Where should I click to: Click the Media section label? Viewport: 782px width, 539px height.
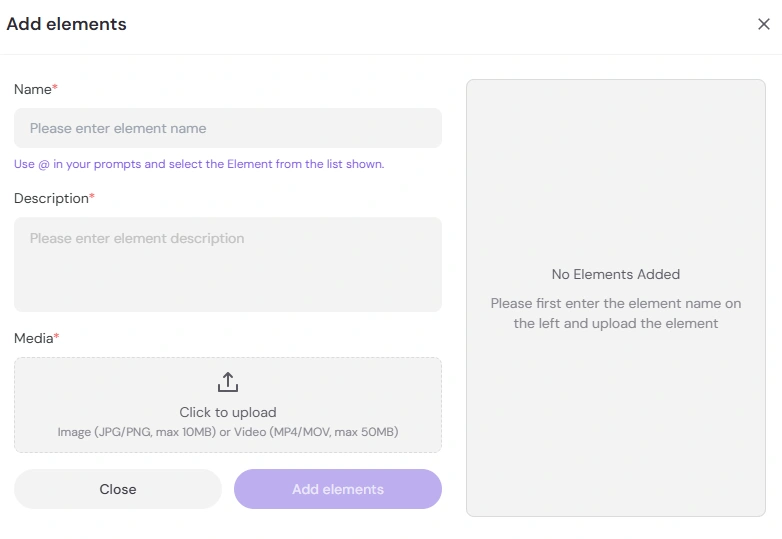[33, 339]
